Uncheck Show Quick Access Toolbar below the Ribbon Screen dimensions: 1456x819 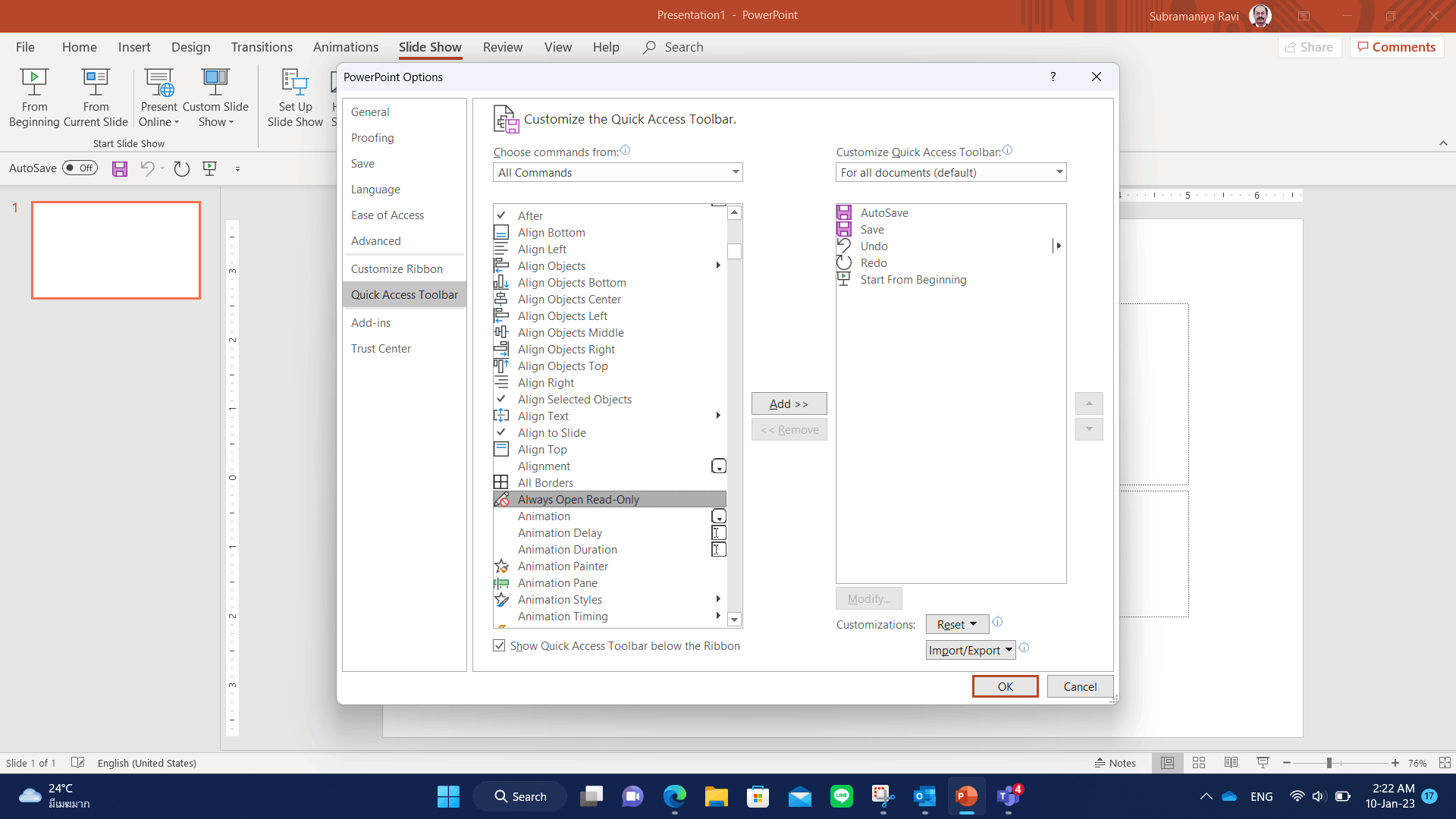click(x=499, y=646)
